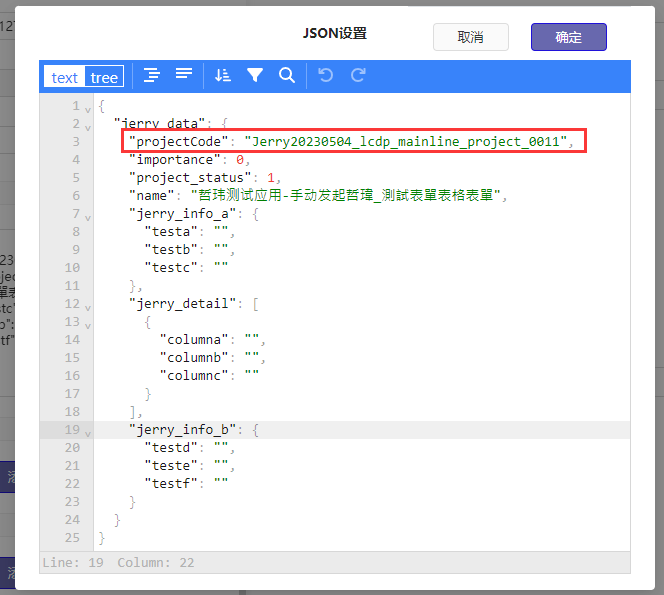Collapse the jerry_detail array at line 12
This screenshot has width=664, height=595.
(x=88, y=306)
